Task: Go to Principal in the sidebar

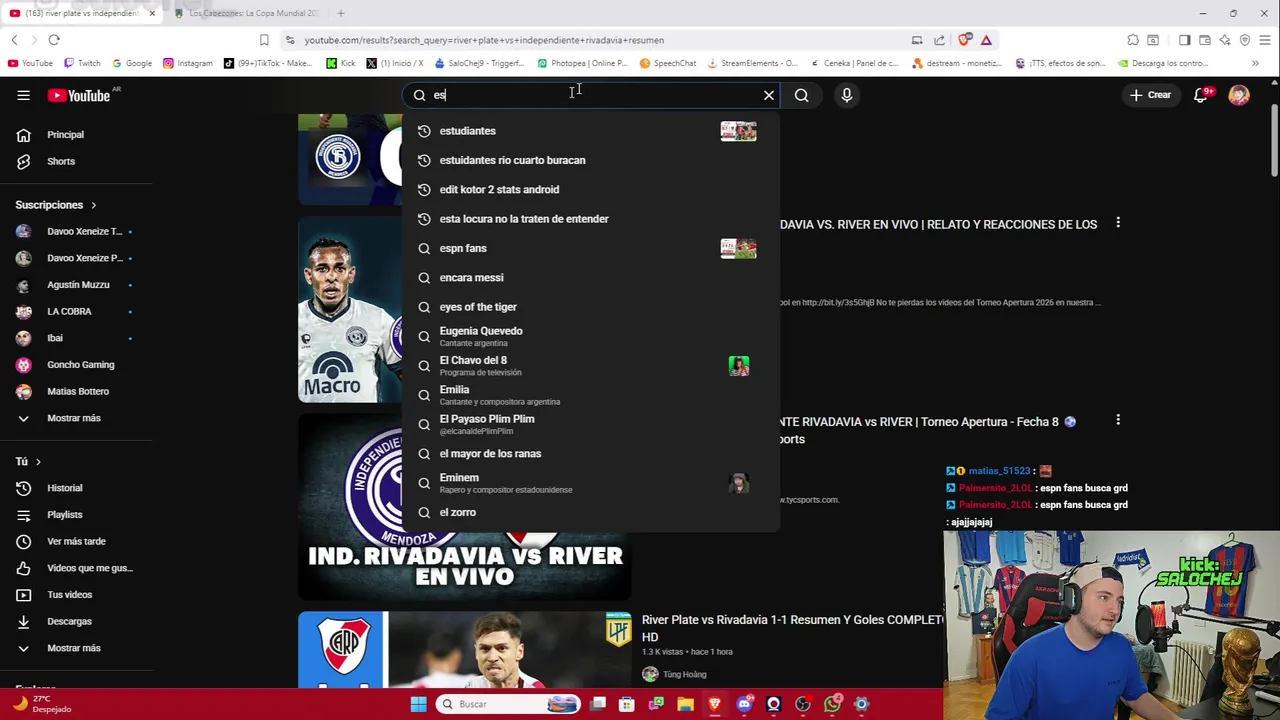Action: tap(74, 135)
